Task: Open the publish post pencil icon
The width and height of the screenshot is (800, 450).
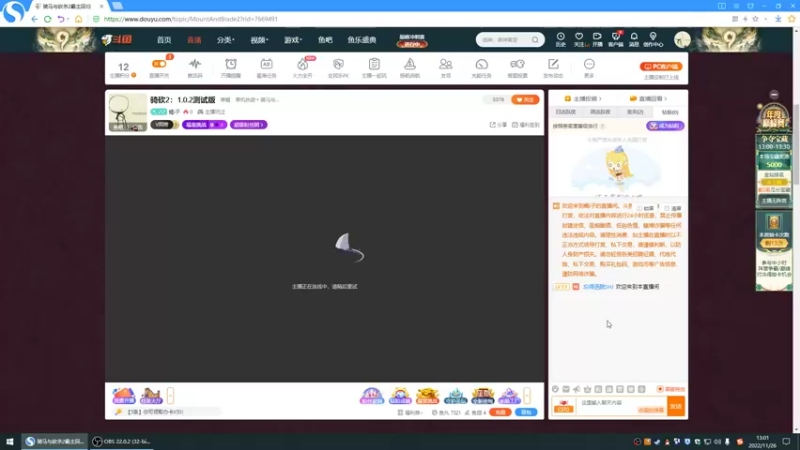Action: [x=553, y=64]
